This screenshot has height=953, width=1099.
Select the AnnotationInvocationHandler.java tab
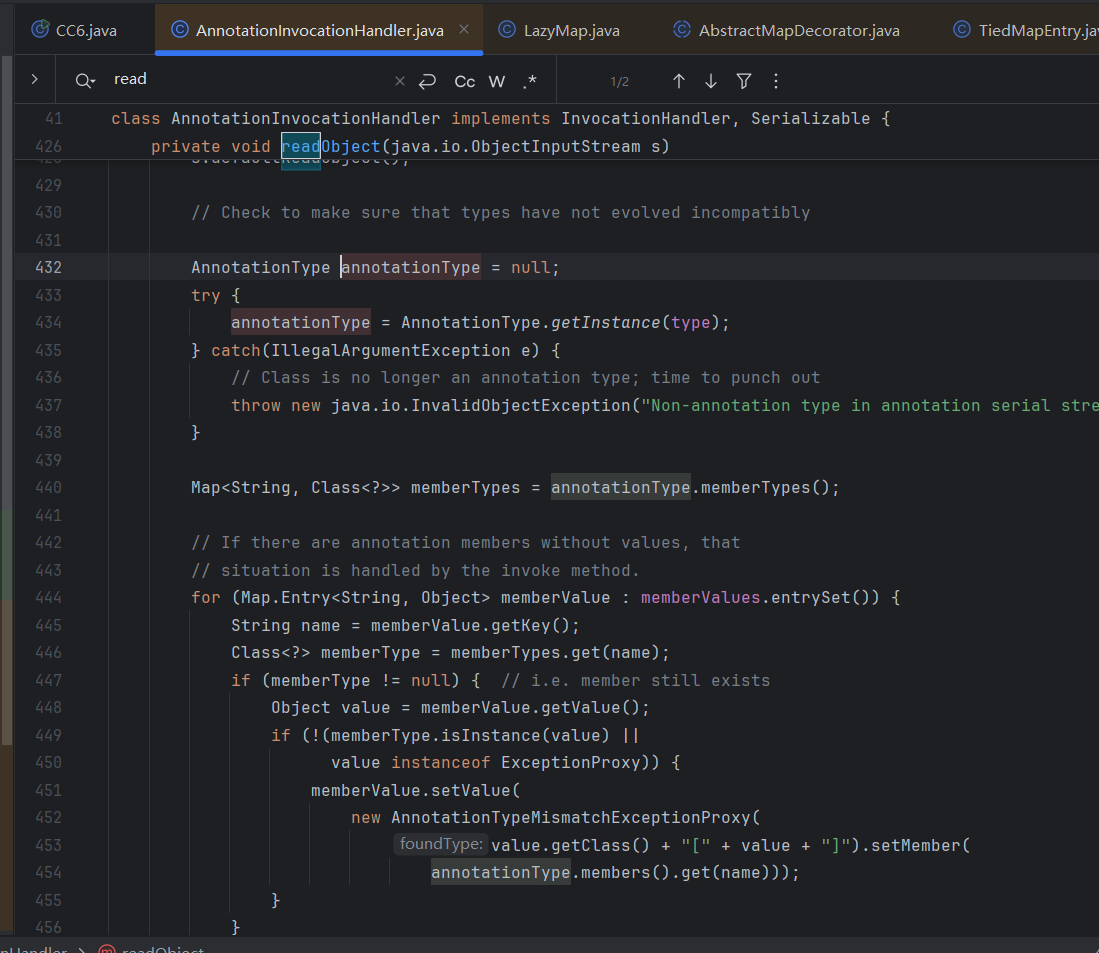pos(319,30)
